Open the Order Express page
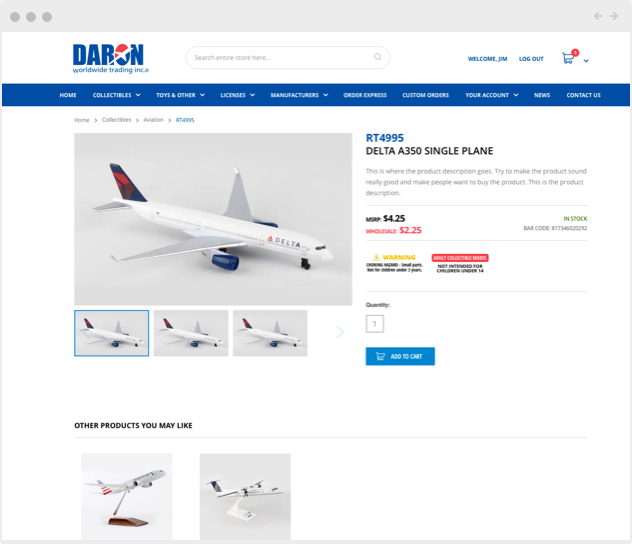 (x=365, y=95)
